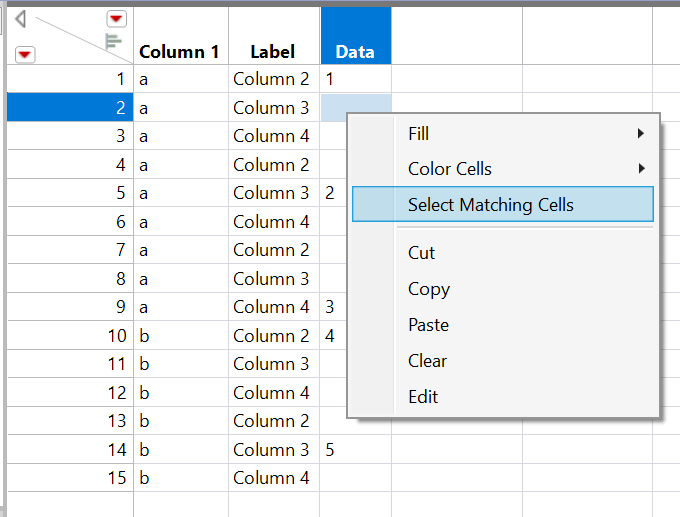680x517 pixels.
Task: Expand the Color Cells submenu
Action: (640, 169)
